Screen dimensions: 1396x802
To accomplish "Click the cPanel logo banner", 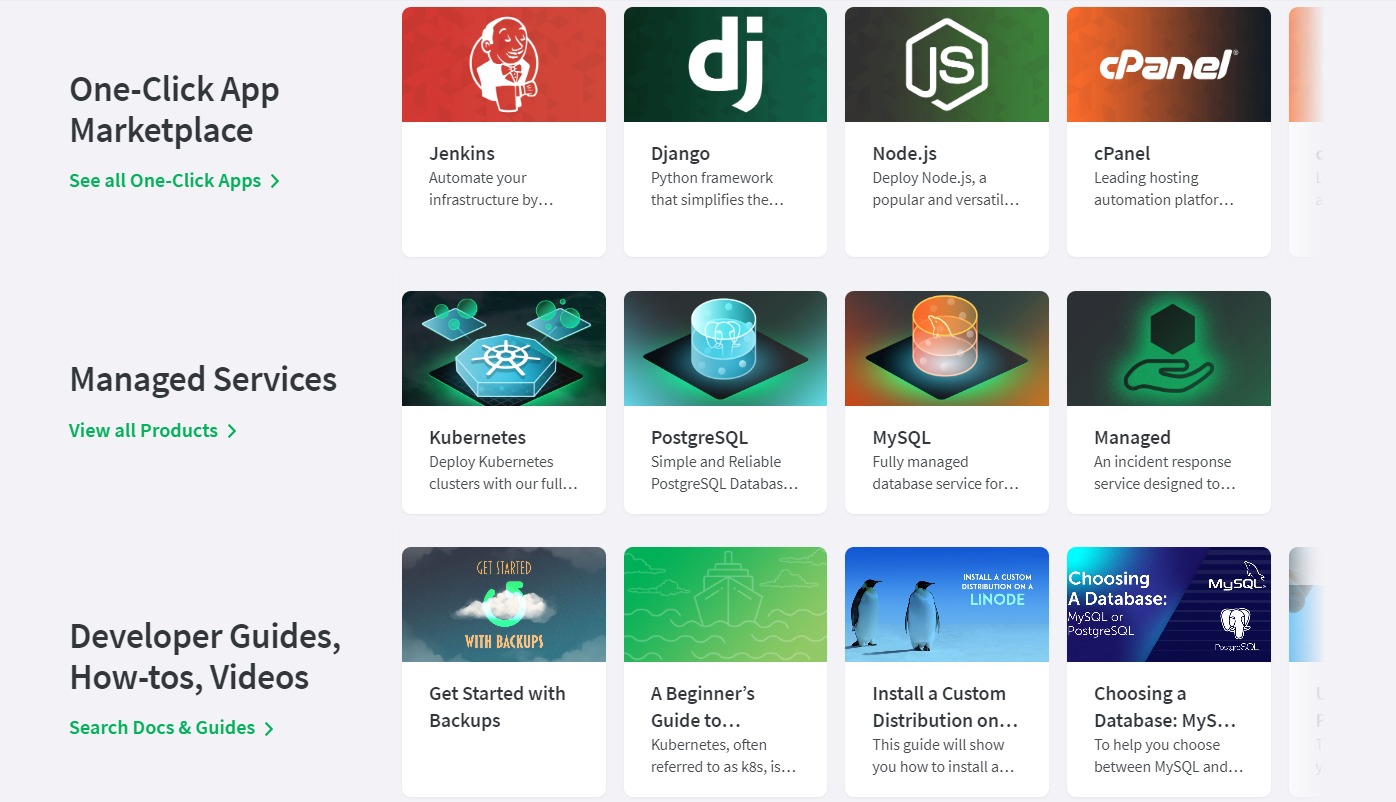I will (1168, 66).
